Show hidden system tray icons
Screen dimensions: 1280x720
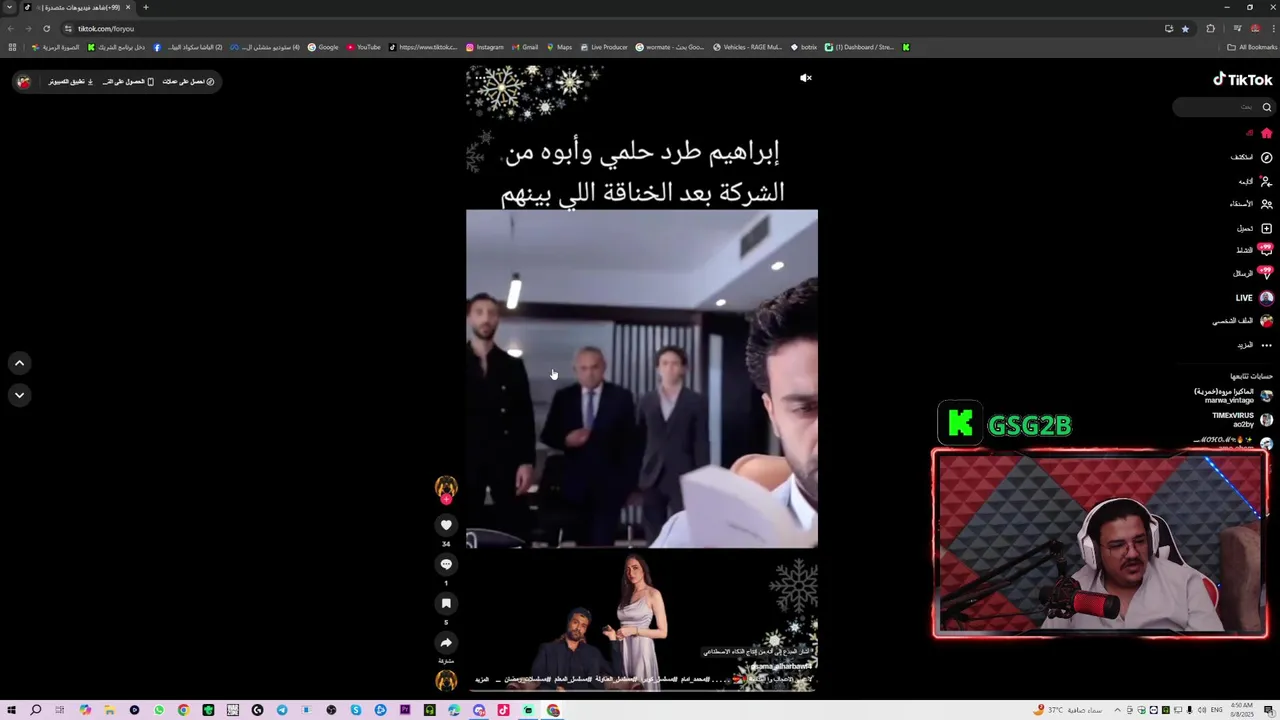1117,710
